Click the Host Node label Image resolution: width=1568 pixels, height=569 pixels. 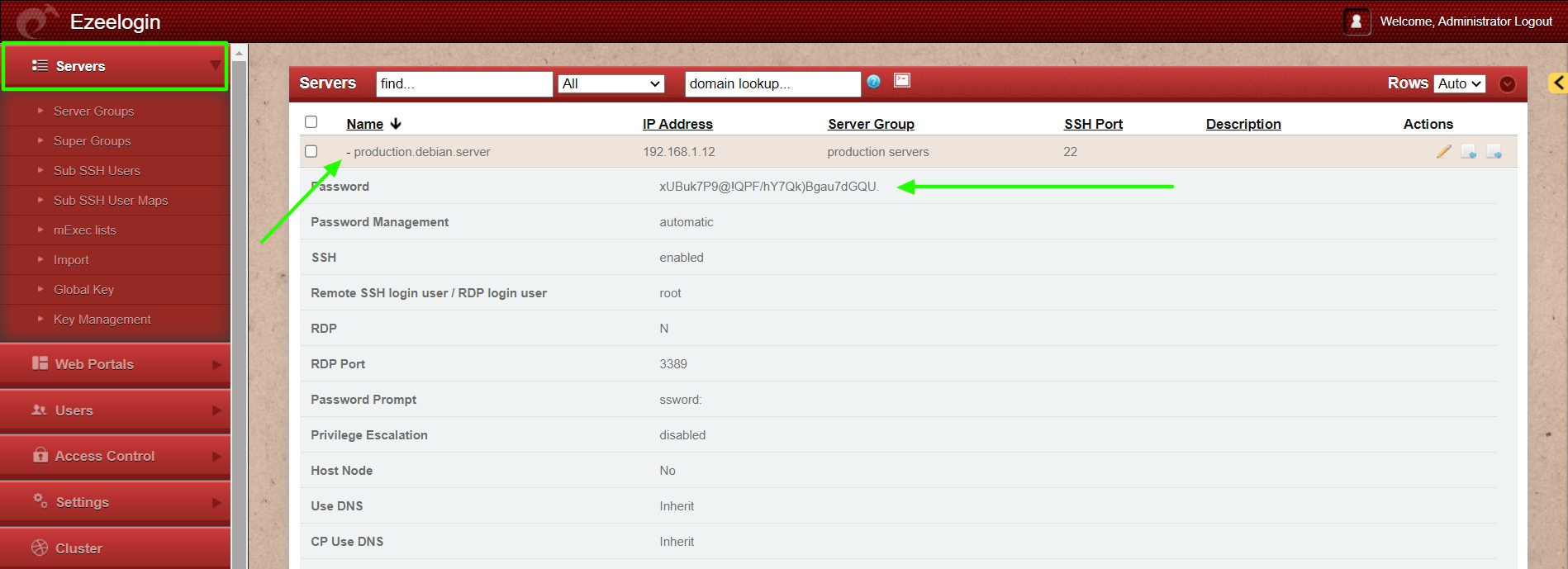(x=341, y=471)
